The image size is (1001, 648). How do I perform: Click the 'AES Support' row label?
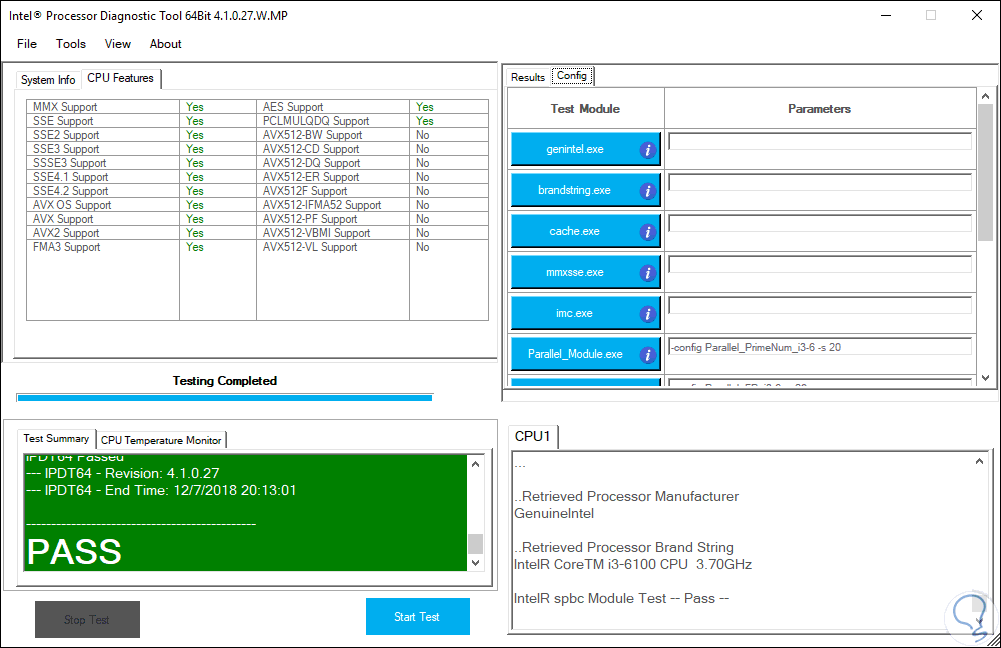point(293,107)
